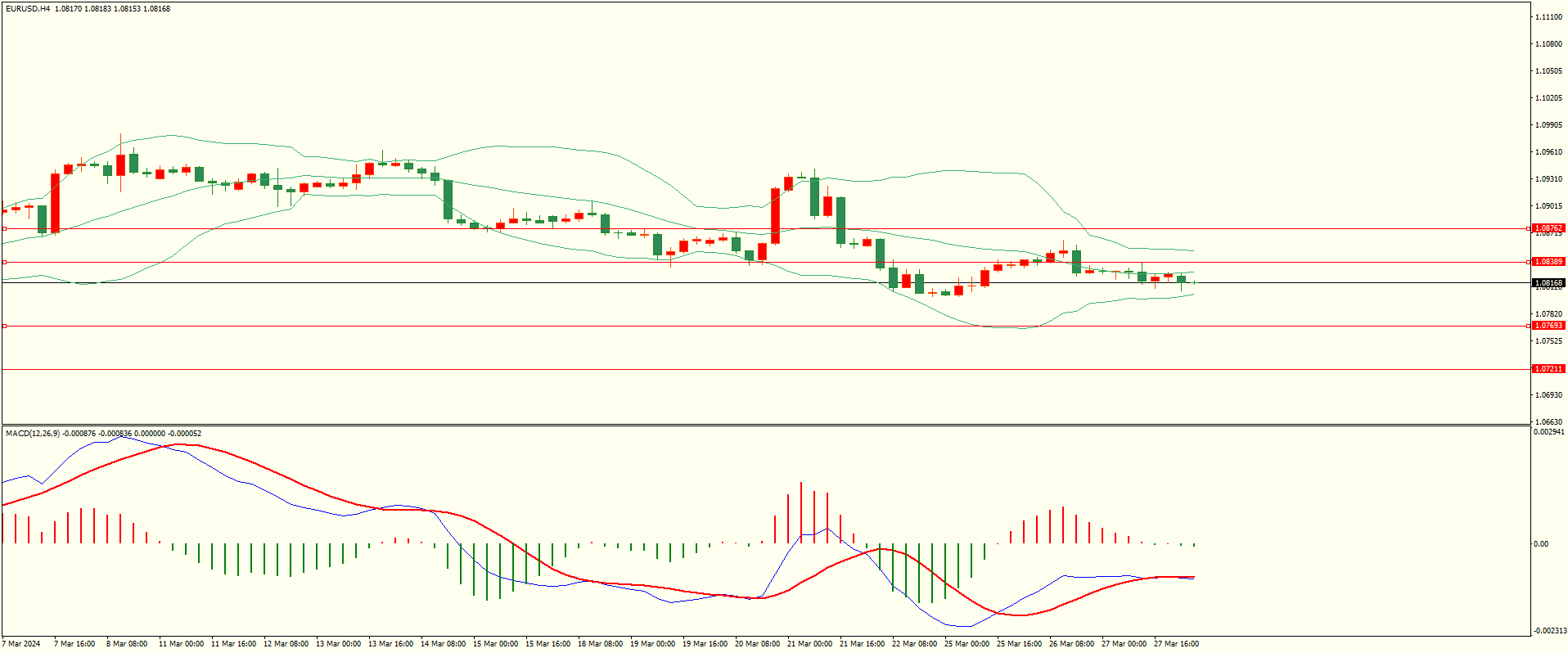Click the 13 Mar 16:00 time label
Screen dimensions: 1568x653
point(390,644)
